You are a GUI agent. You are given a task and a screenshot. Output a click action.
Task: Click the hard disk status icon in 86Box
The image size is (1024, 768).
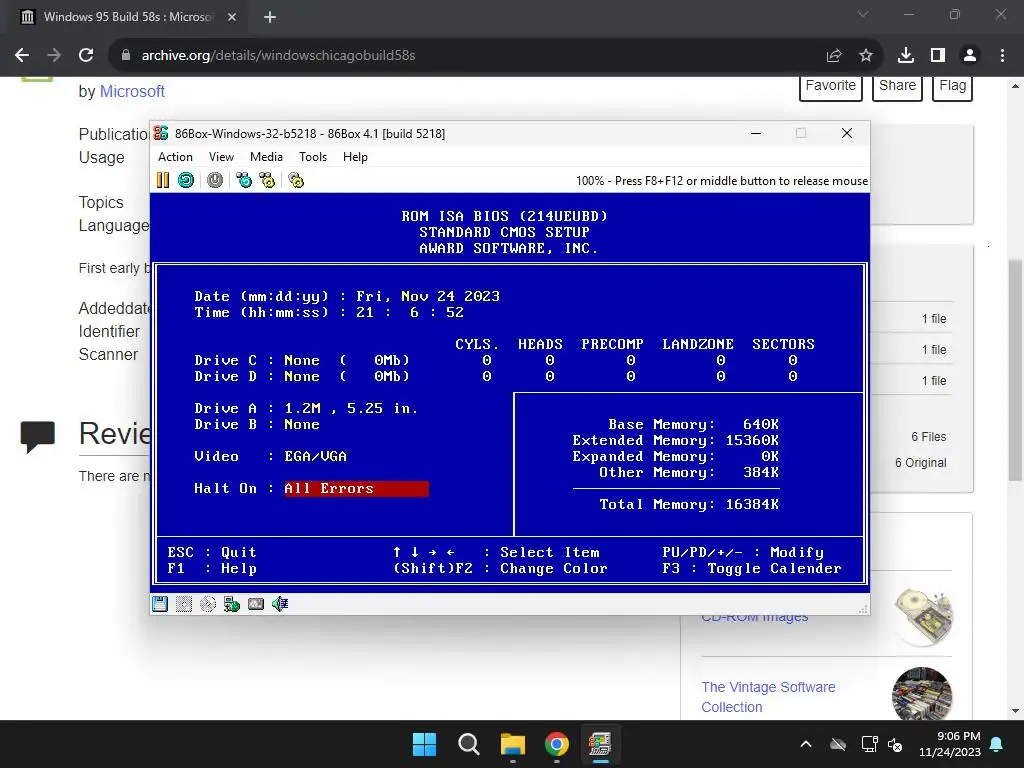256,604
